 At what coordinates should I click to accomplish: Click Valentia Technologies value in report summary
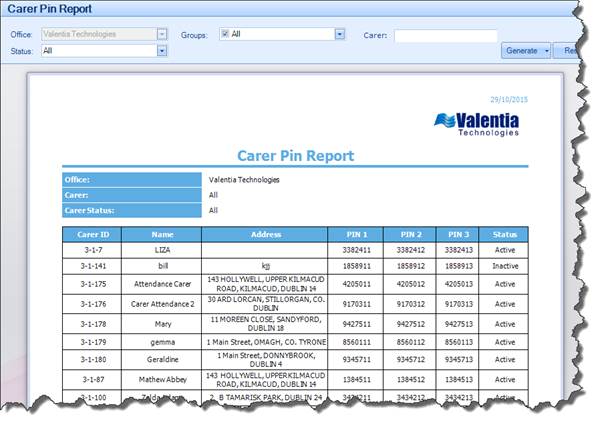244,180
